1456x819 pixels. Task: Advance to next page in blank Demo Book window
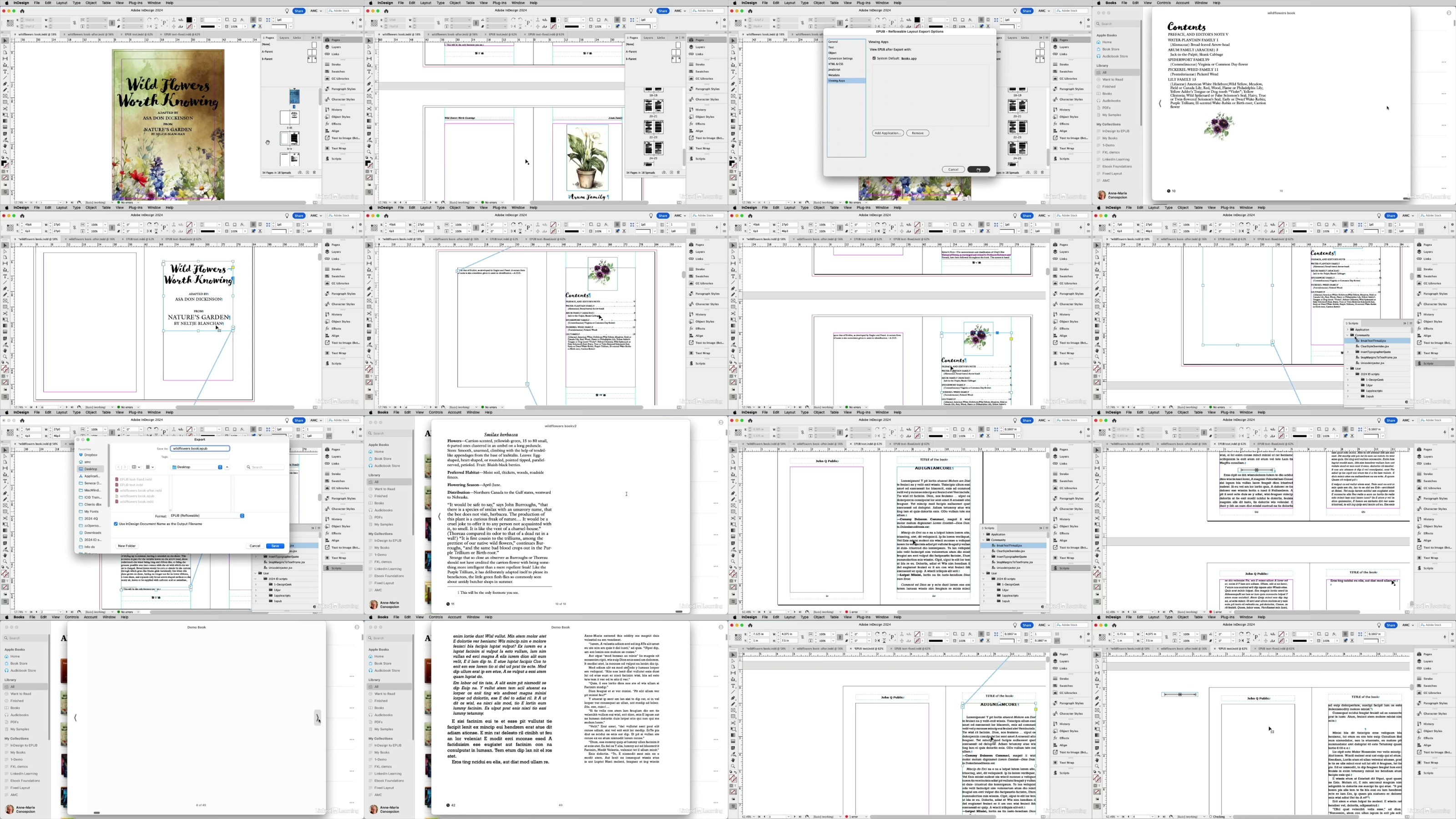tap(317, 717)
